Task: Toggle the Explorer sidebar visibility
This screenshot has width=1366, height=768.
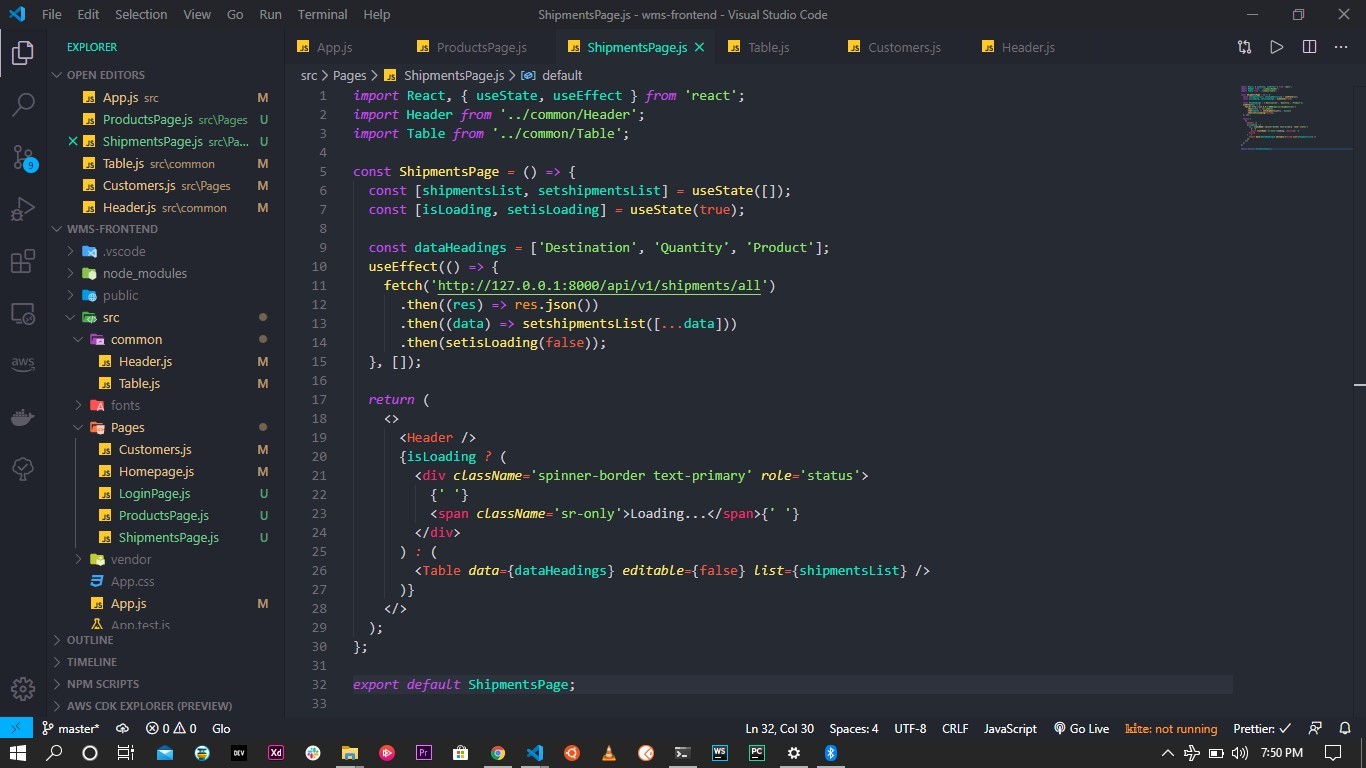Action: (22, 53)
